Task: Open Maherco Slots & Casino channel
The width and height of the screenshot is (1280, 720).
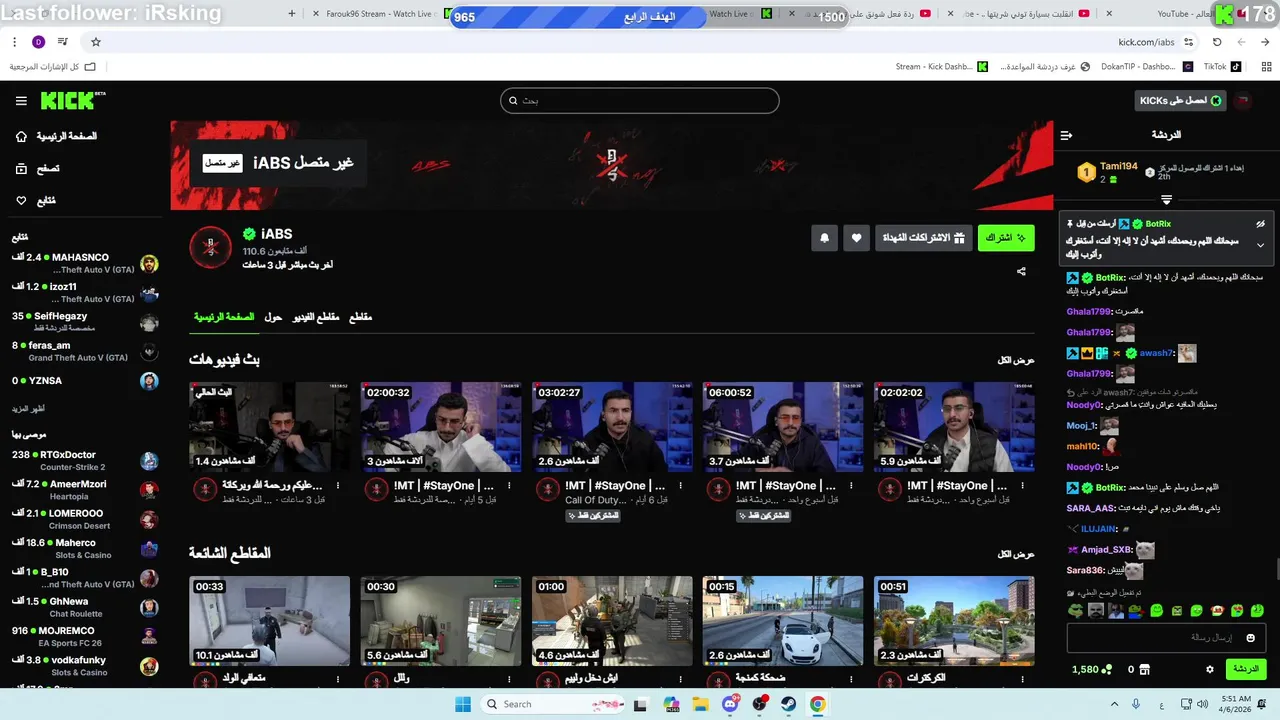Action: click(x=85, y=549)
